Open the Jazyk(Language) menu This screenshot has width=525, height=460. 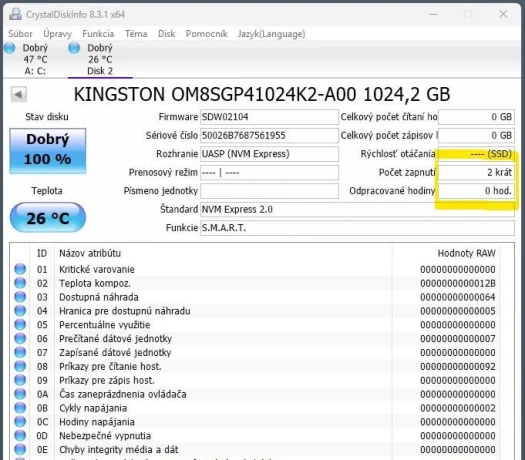272,34
